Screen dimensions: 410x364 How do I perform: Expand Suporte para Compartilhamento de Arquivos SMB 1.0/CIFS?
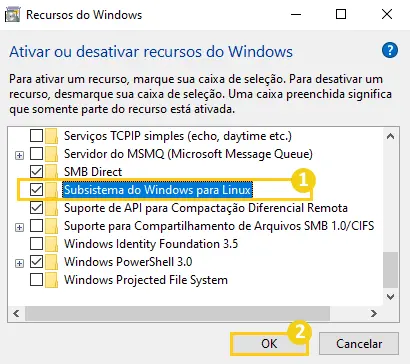point(20,227)
